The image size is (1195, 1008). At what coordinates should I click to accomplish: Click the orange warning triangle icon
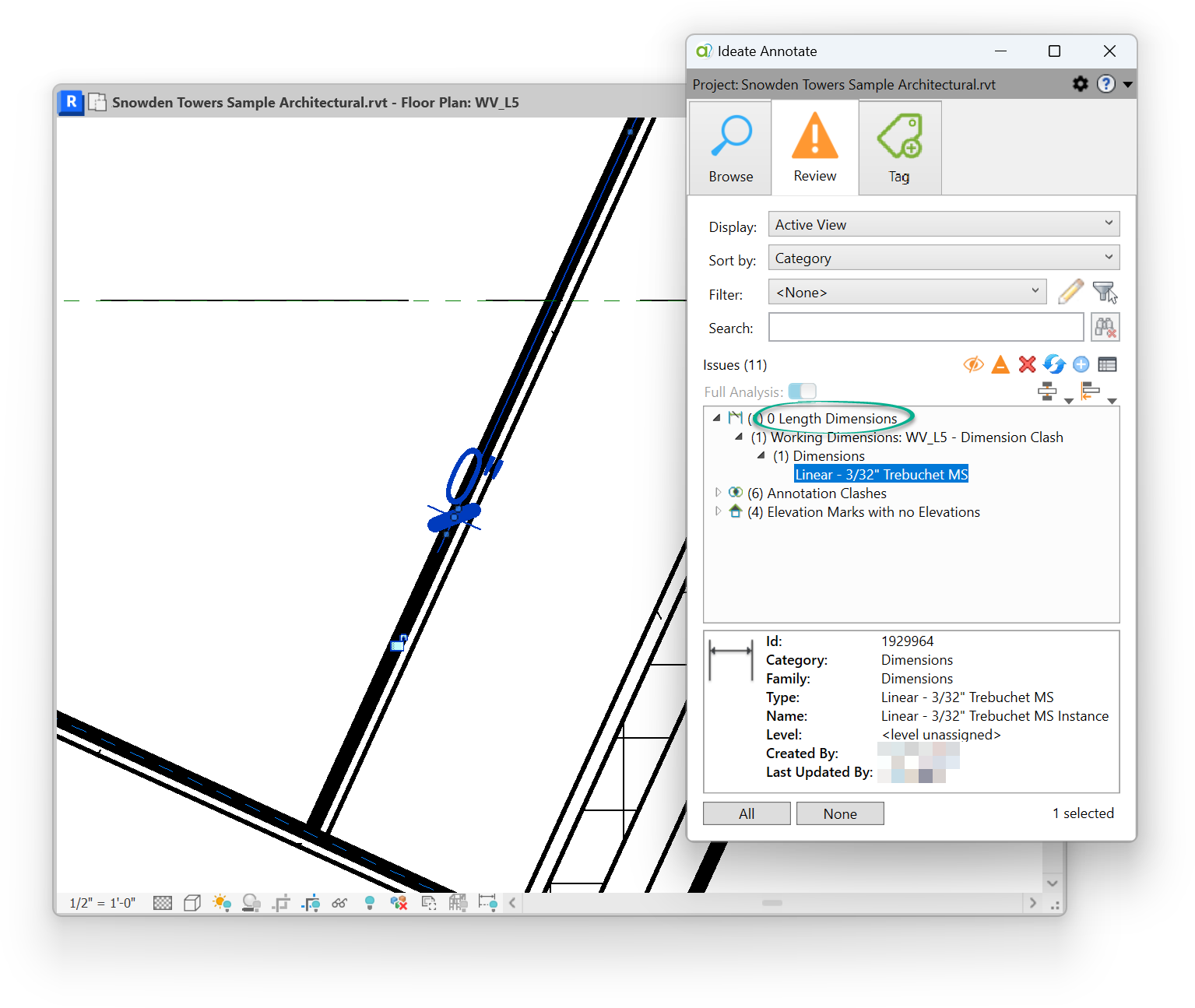(x=1000, y=364)
